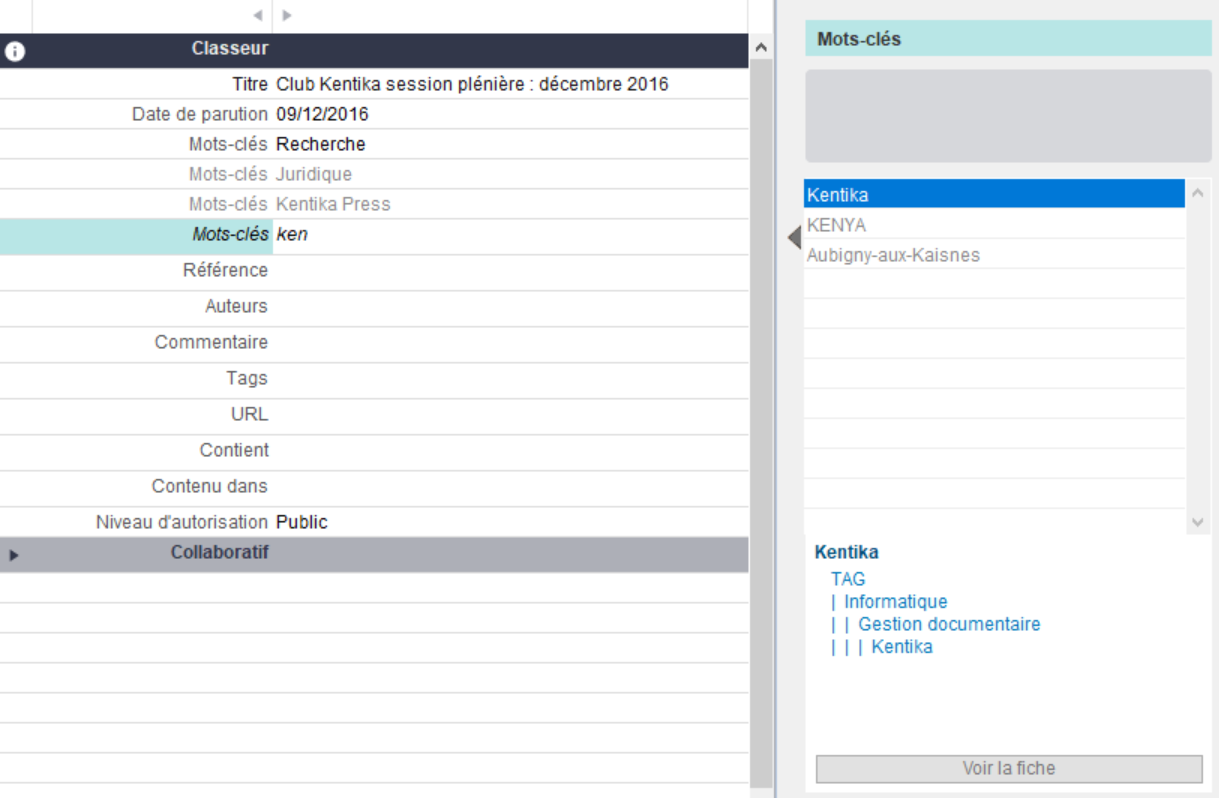This screenshot has width=1219, height=798.
Task: Select the Kentika Press keyword row
Action: coord(374,204)
